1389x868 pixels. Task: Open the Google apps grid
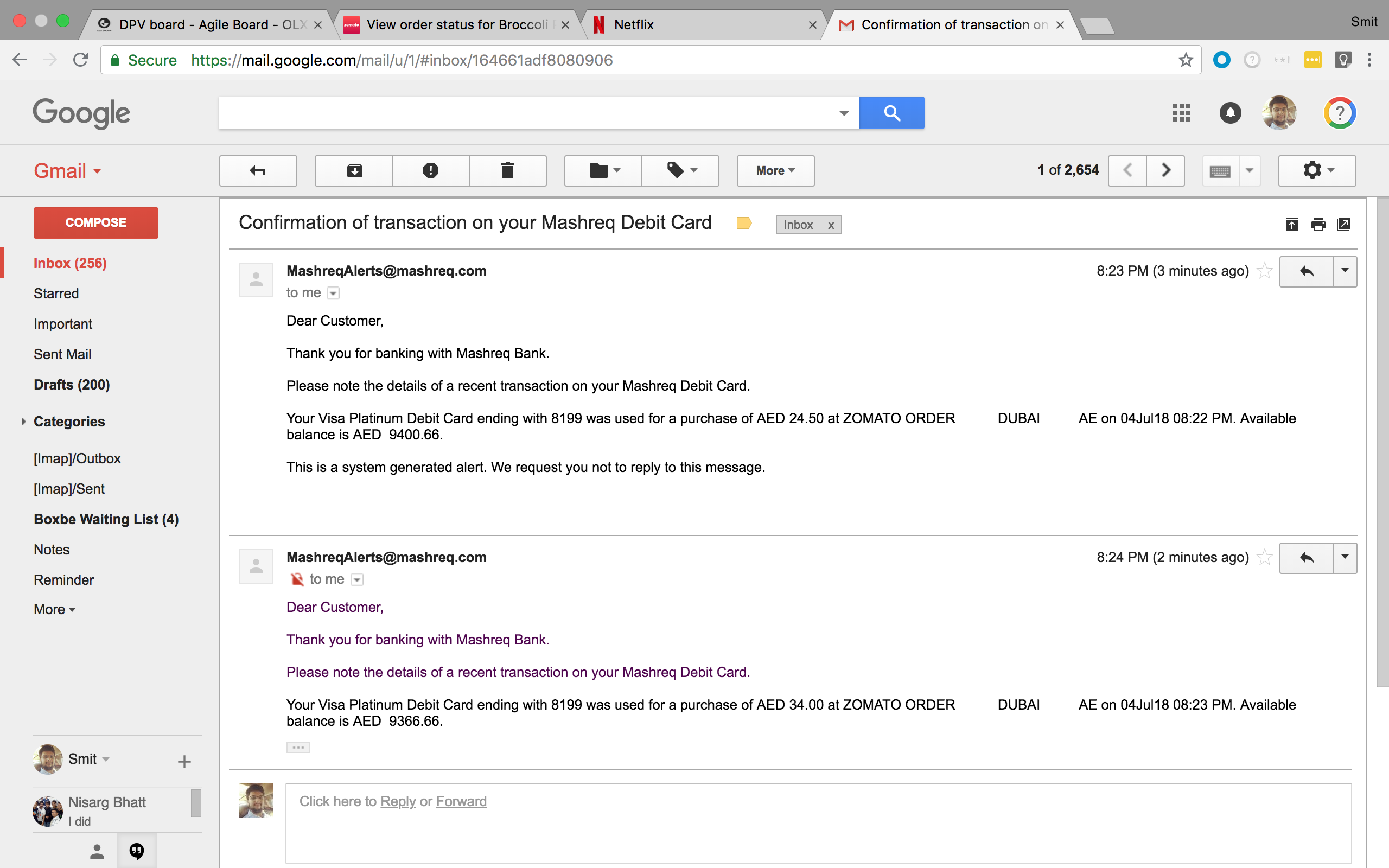click(x=1181, y=112)
